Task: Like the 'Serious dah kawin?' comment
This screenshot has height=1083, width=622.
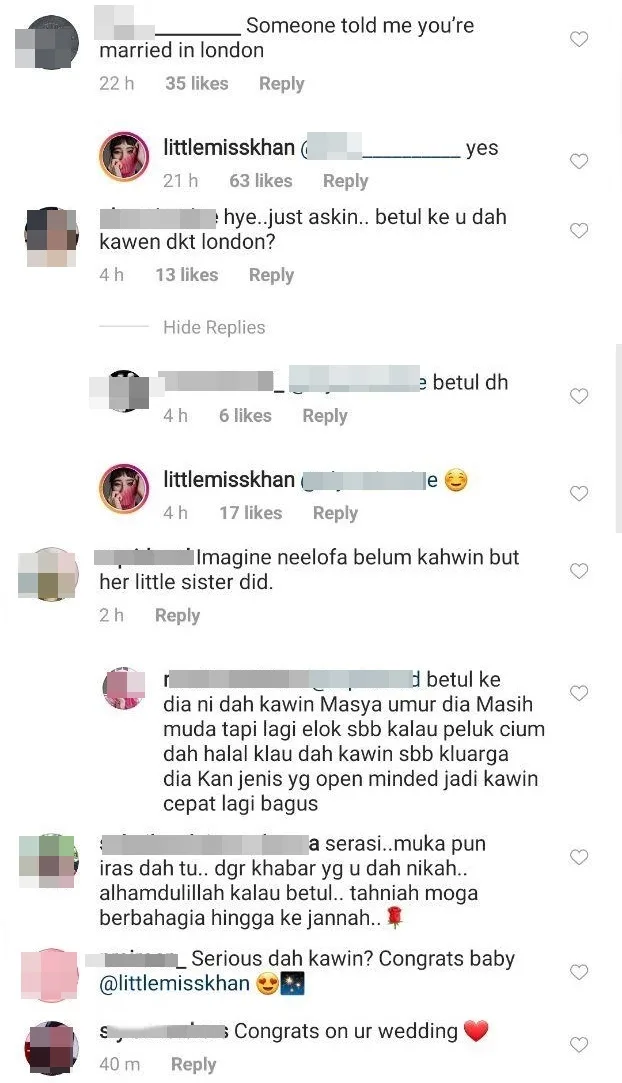Action: pos(579,972)
